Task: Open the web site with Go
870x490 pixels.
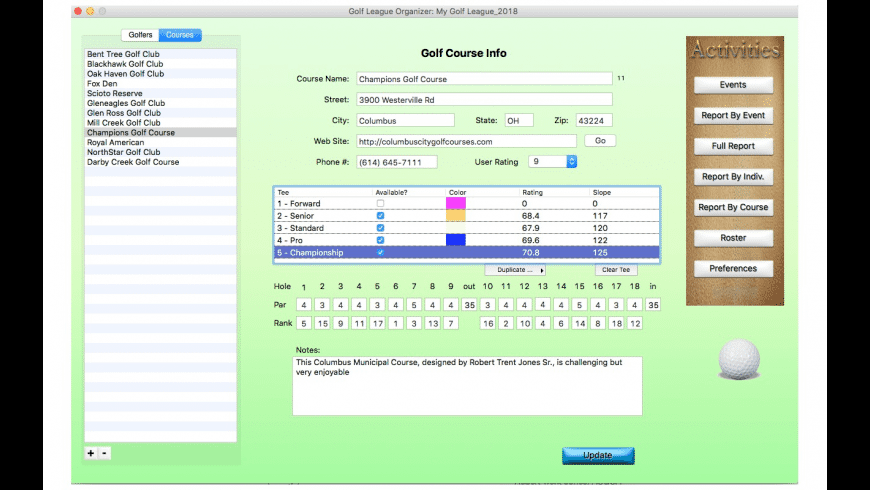Action: point(600,141)
